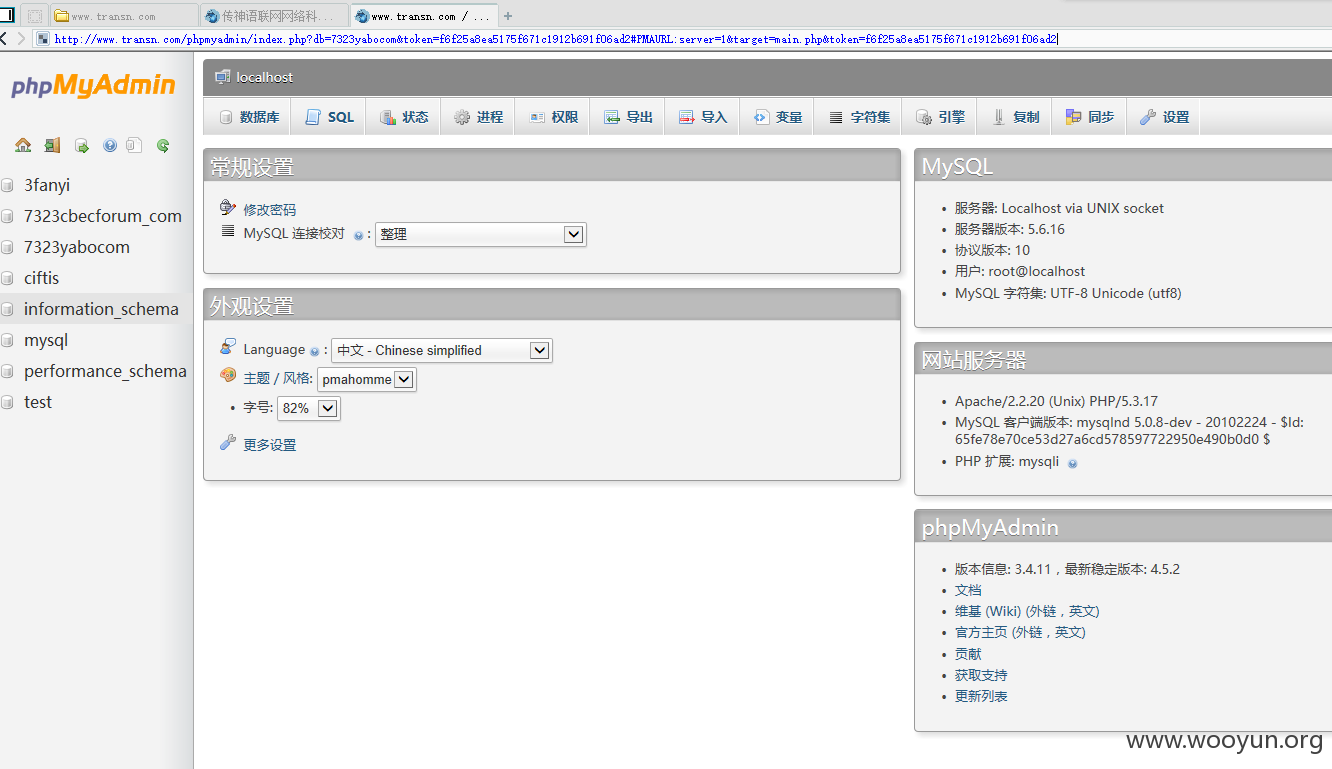Open the 获取支持 link
This screenshot has height=769, width=1332.
point(981,675)
